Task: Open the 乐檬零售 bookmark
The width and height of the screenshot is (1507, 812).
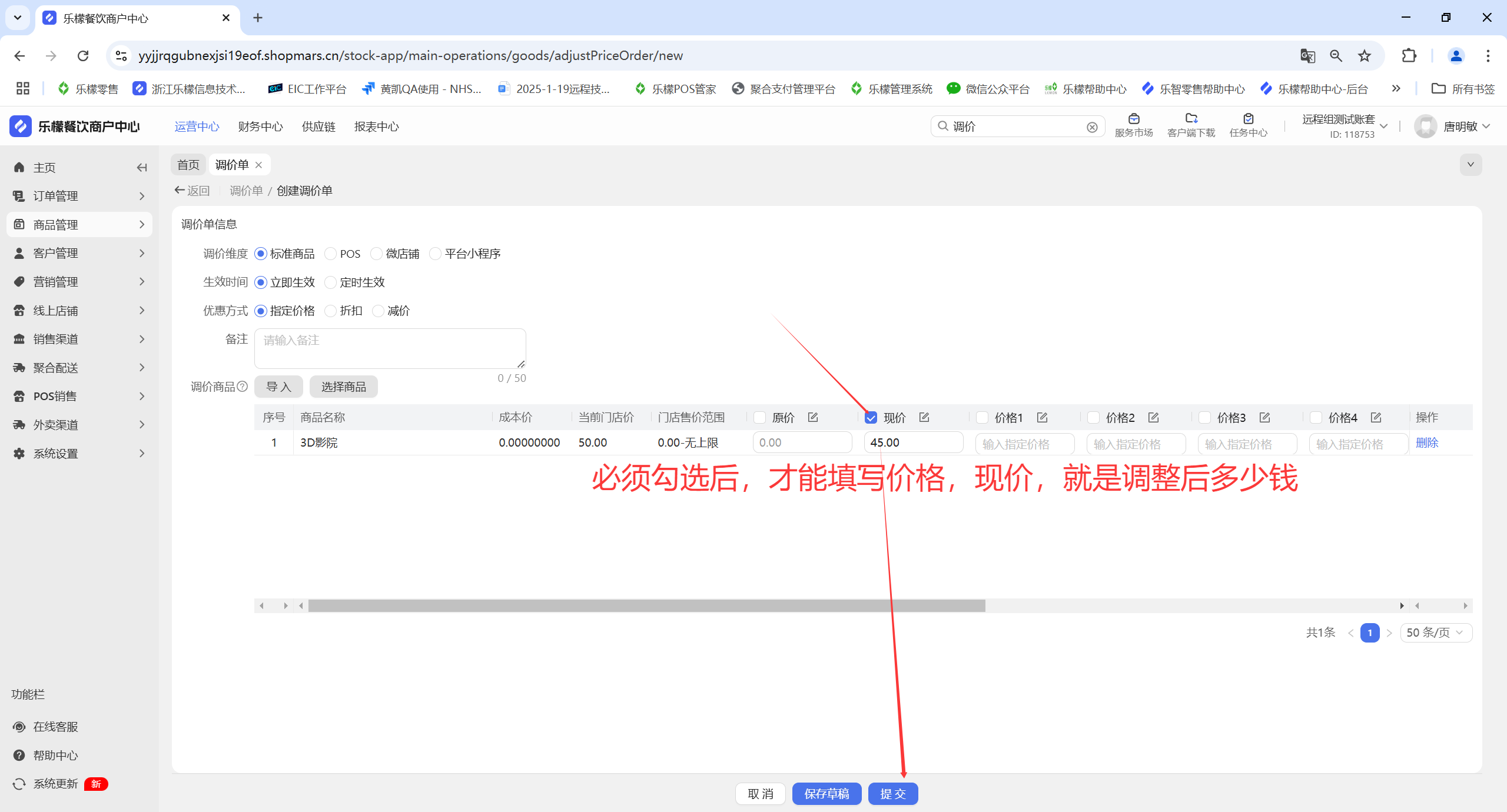Action: point(88,89)
